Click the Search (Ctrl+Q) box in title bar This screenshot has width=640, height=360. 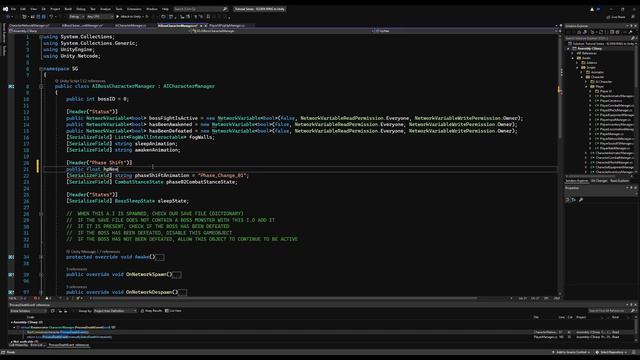point(200,9)
